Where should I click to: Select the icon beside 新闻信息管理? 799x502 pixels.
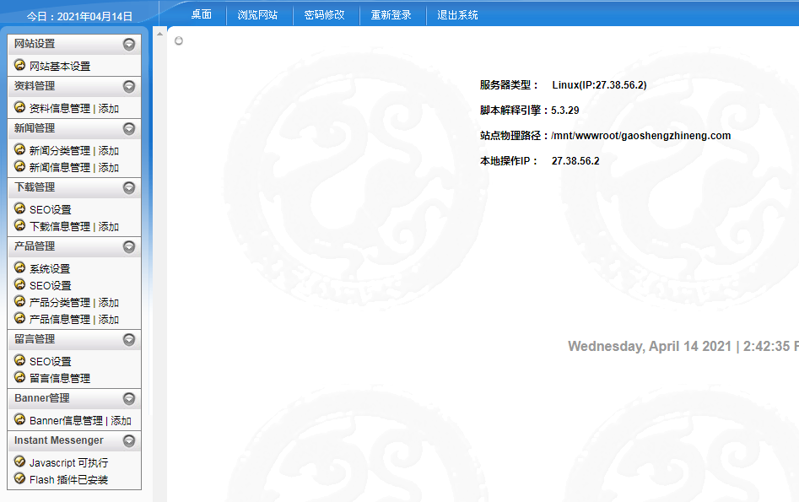point(20,167)
